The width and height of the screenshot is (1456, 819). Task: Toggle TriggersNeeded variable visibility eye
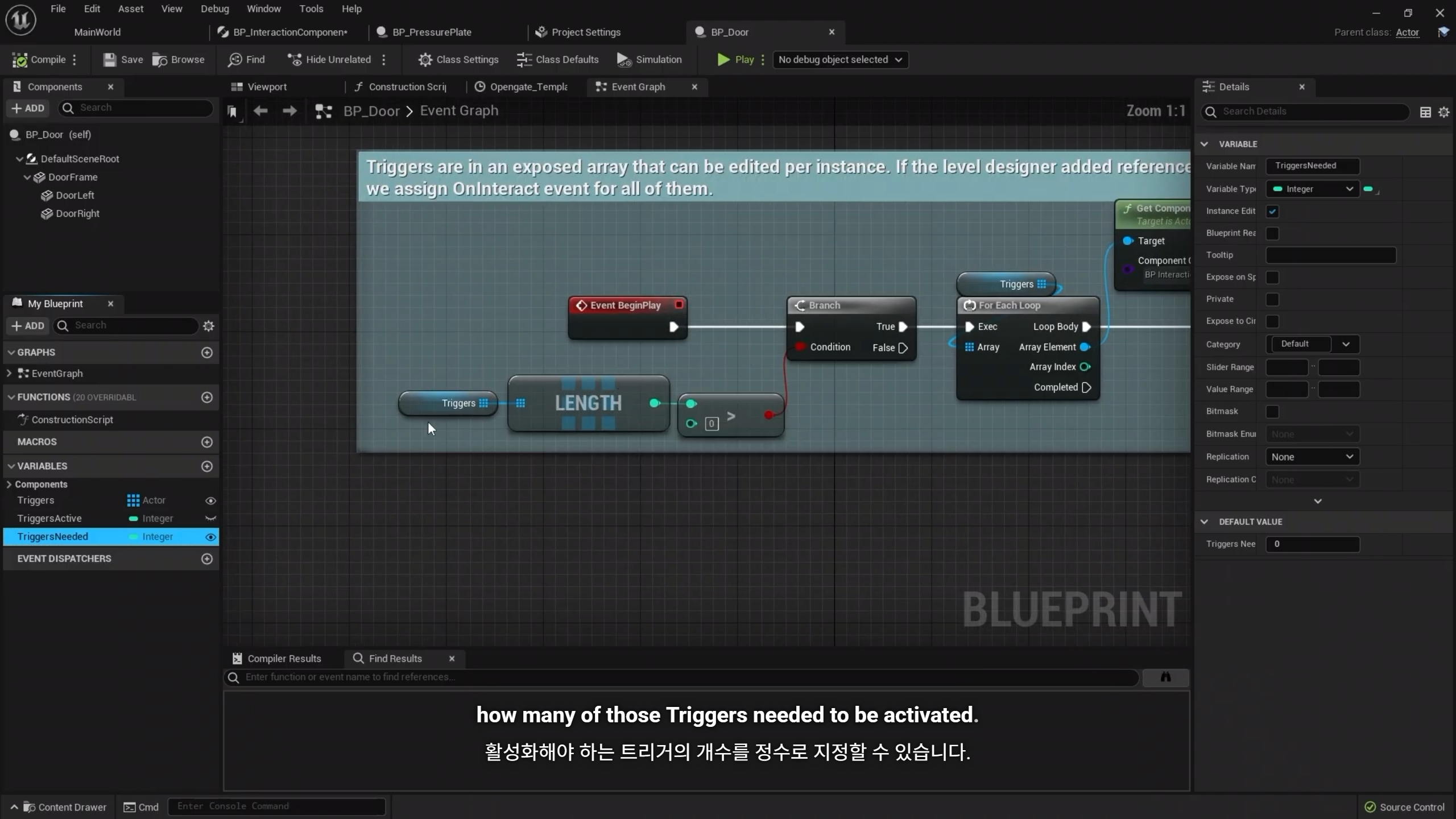pos(210,537)
